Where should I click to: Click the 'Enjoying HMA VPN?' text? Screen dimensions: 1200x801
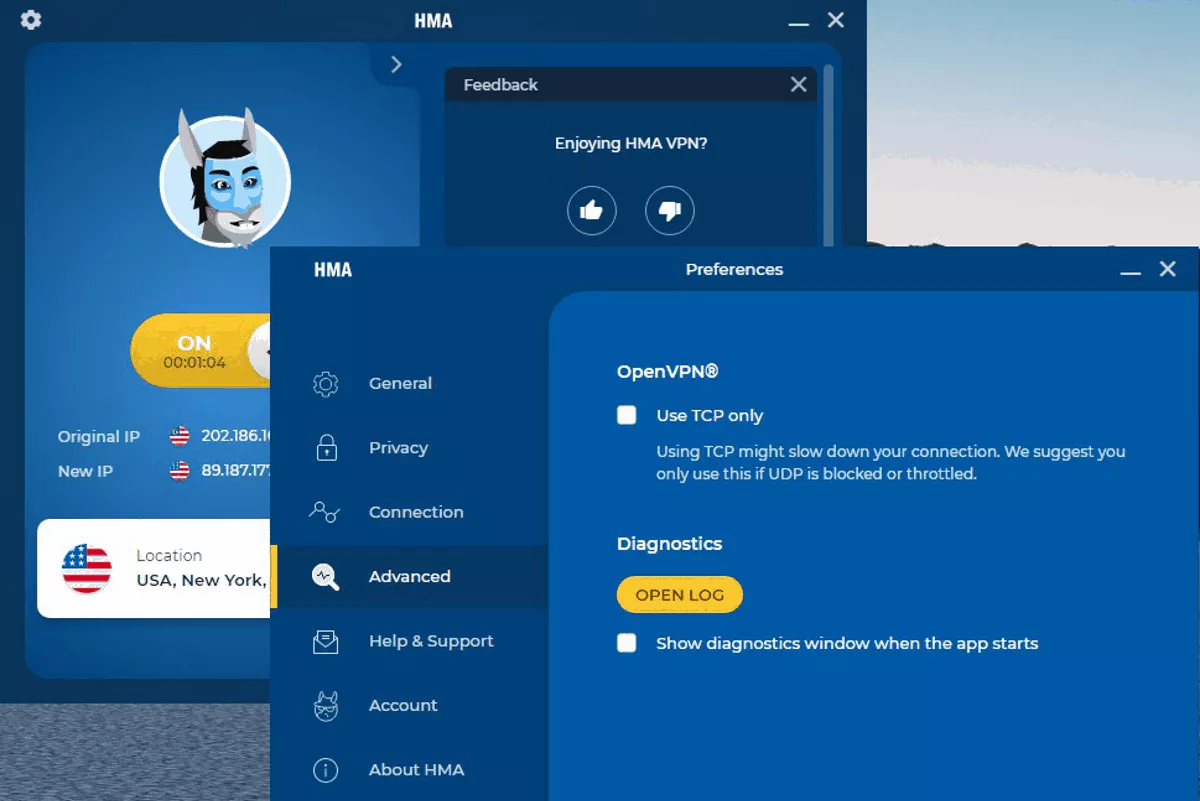pyautogui.click(x=631, y=143)
